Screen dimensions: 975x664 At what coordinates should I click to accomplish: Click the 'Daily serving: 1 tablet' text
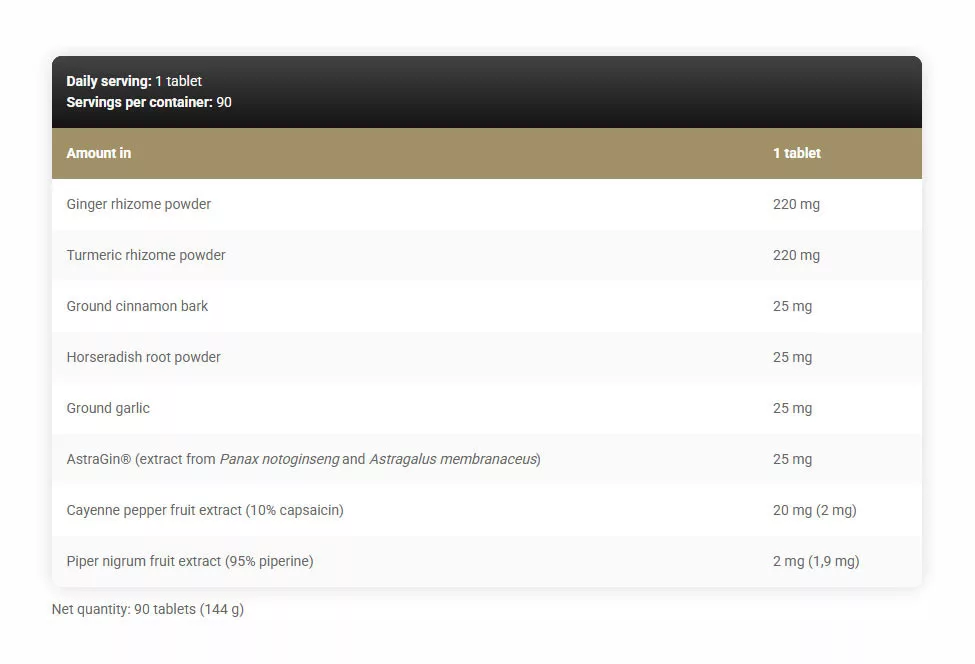tap(134, 81)
